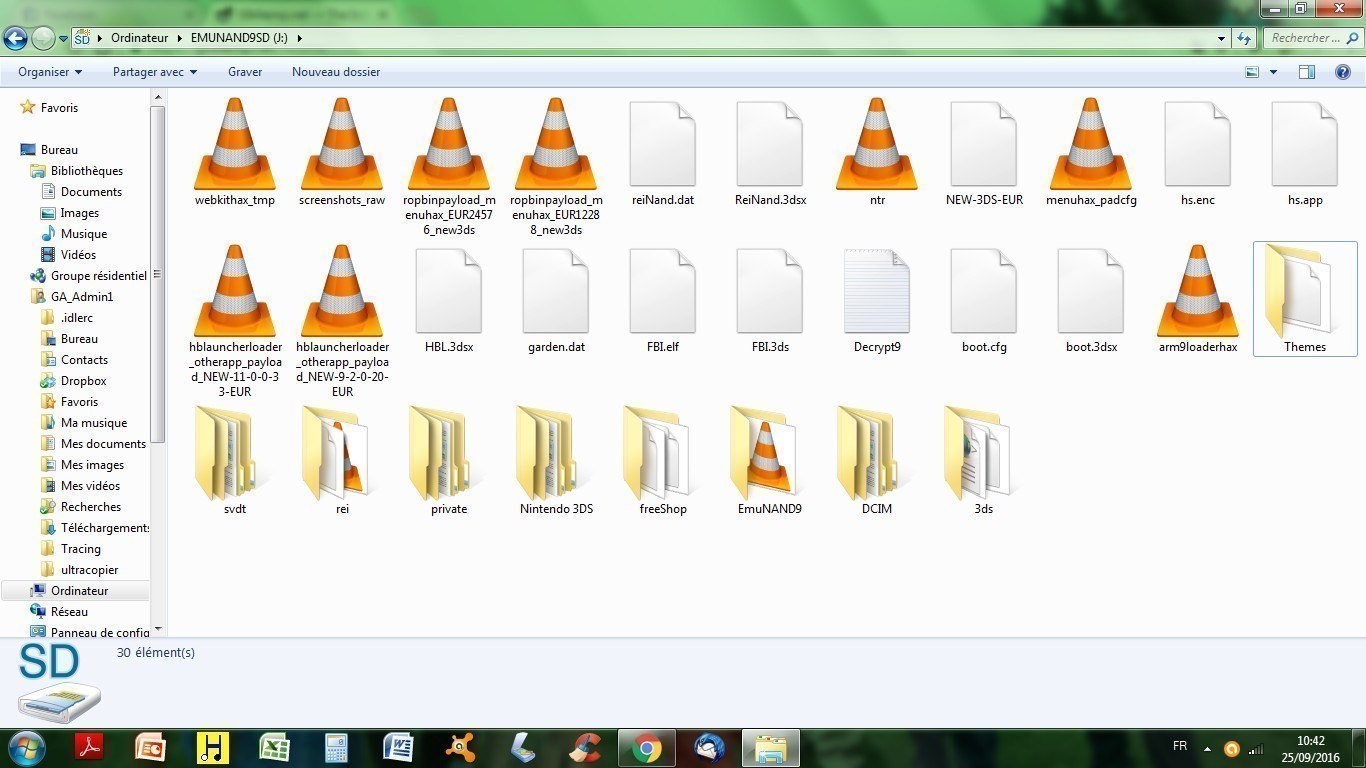This screenshot has height=768, width=1366.
Task: Select the boot.3dsx file
Action: coord(1091,300)
